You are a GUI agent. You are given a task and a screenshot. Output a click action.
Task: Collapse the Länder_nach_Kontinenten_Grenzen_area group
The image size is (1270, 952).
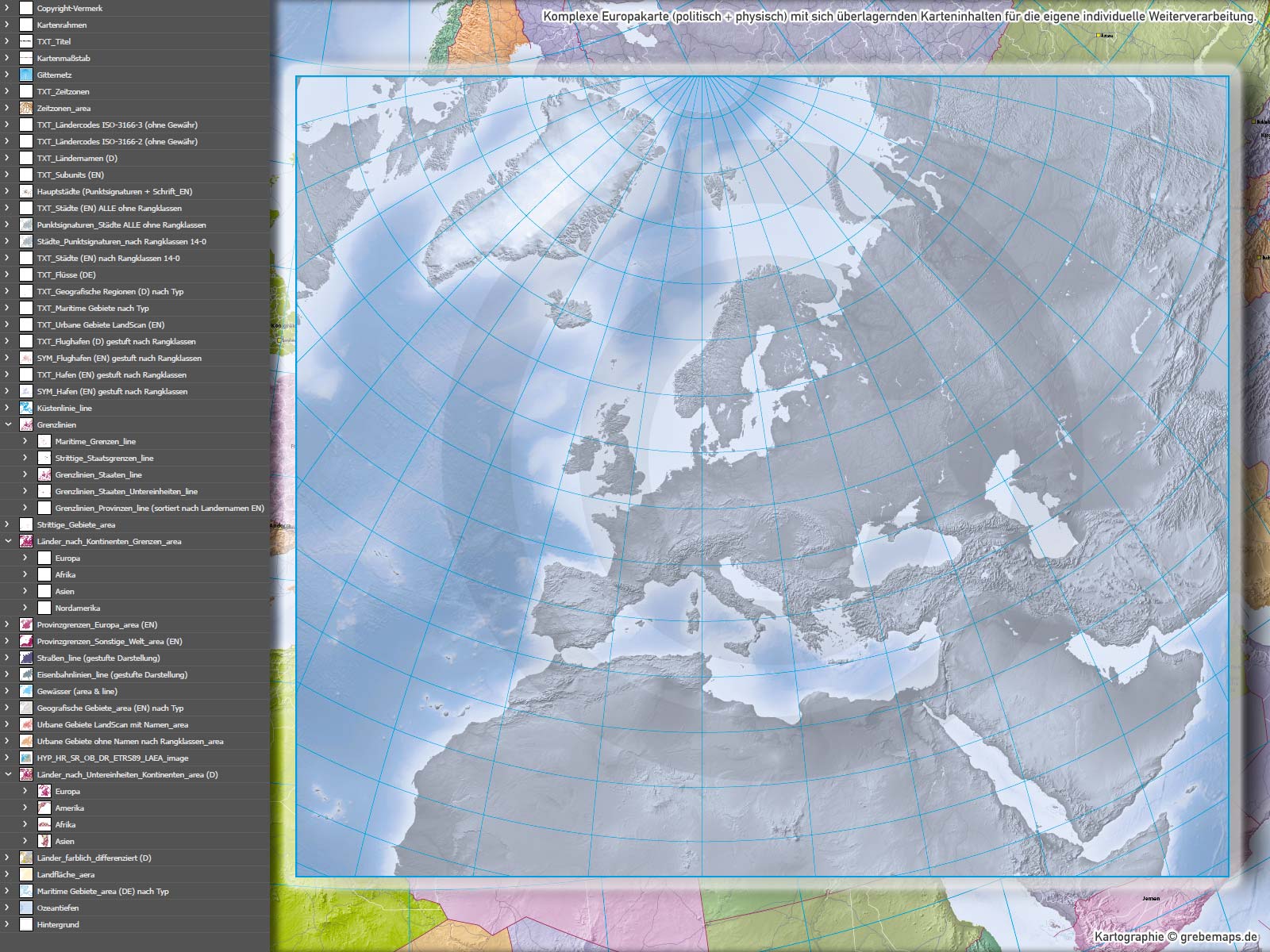click(8, 541)
